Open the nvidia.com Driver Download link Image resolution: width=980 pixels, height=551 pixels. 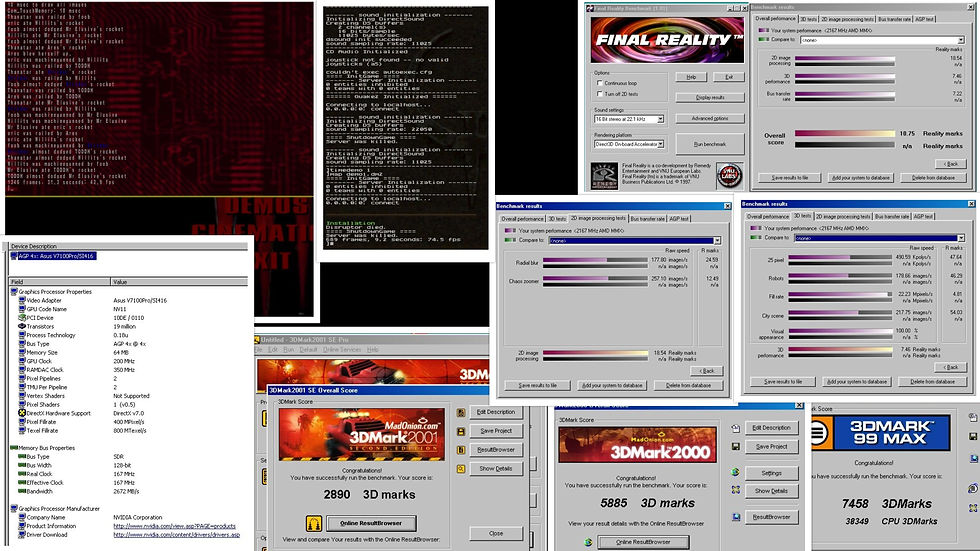pos(176,535)
